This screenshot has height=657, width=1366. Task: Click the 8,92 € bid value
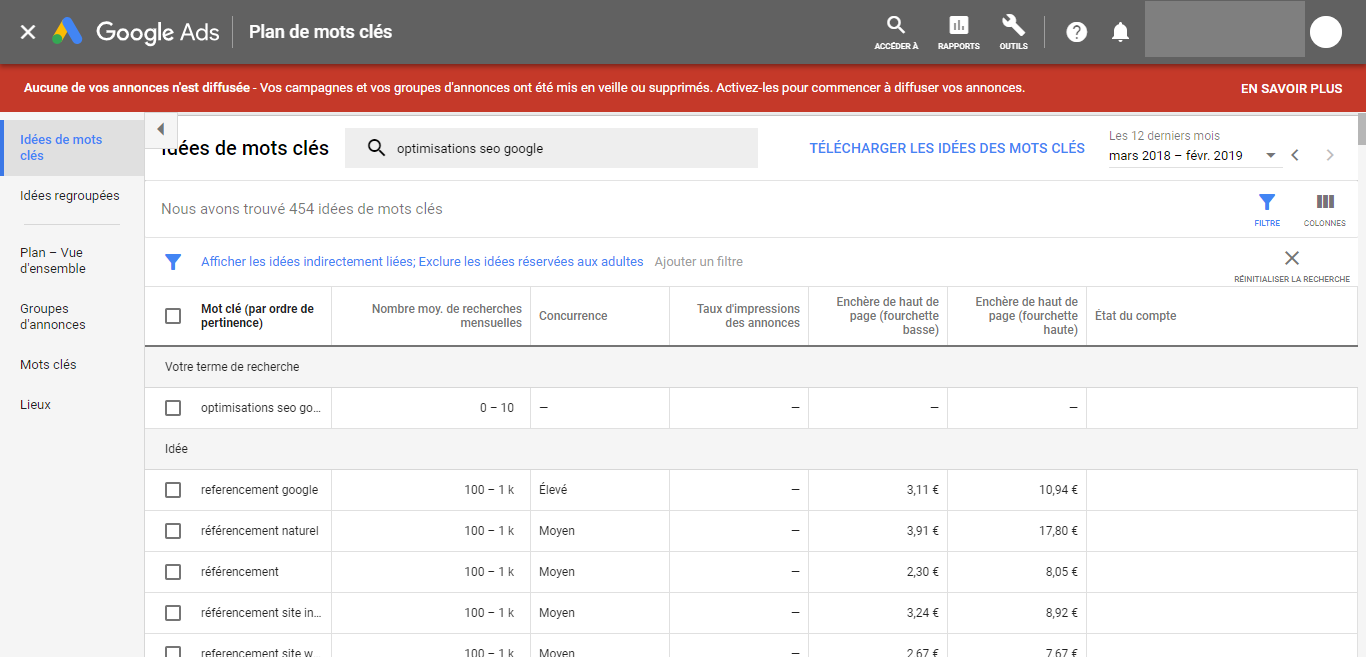tap(1061, 613)
